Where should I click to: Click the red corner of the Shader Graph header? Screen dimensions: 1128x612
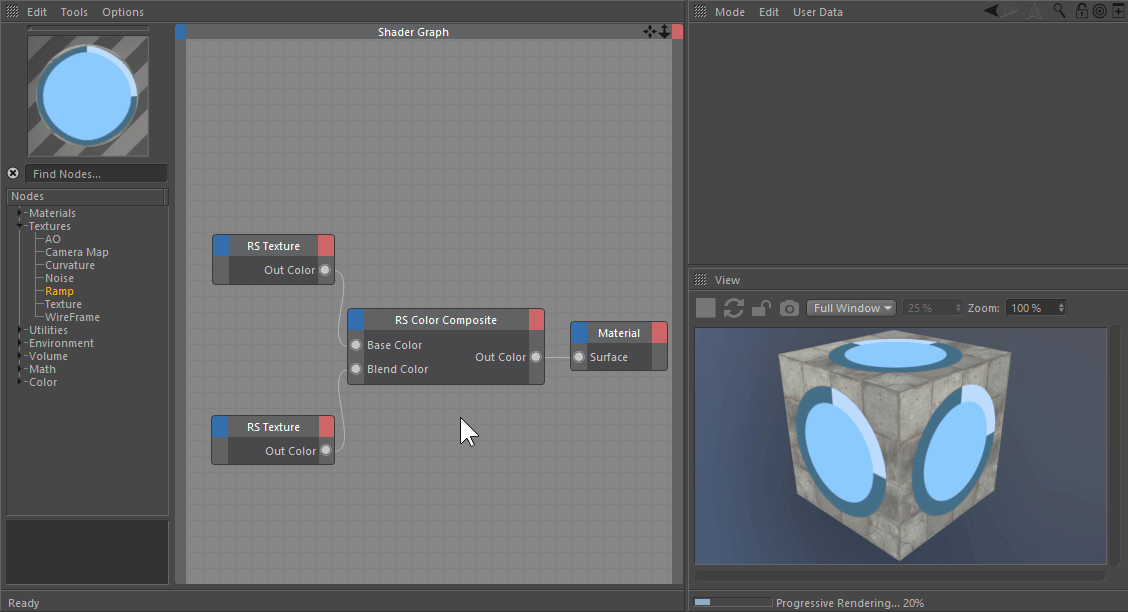pyautogui.click(x=677, y=32)
